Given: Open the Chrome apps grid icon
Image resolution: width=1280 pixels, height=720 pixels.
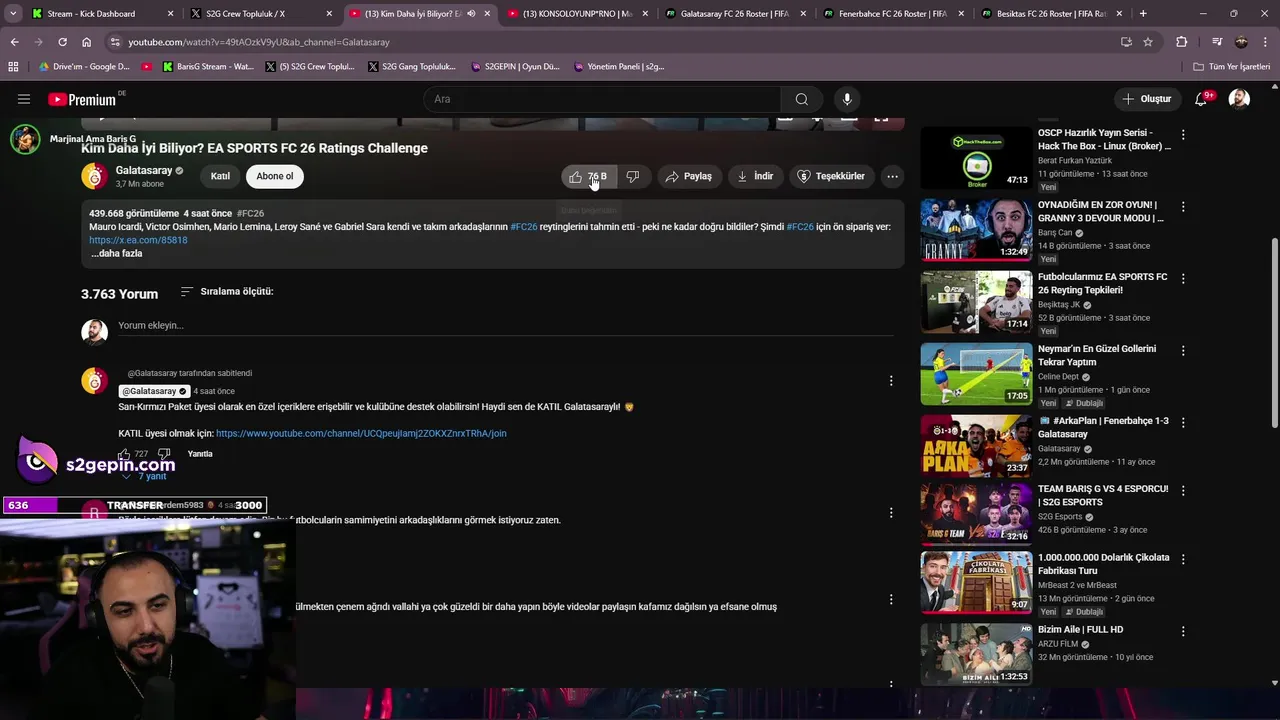Looking at the screenshot, I should coord(13,67).
